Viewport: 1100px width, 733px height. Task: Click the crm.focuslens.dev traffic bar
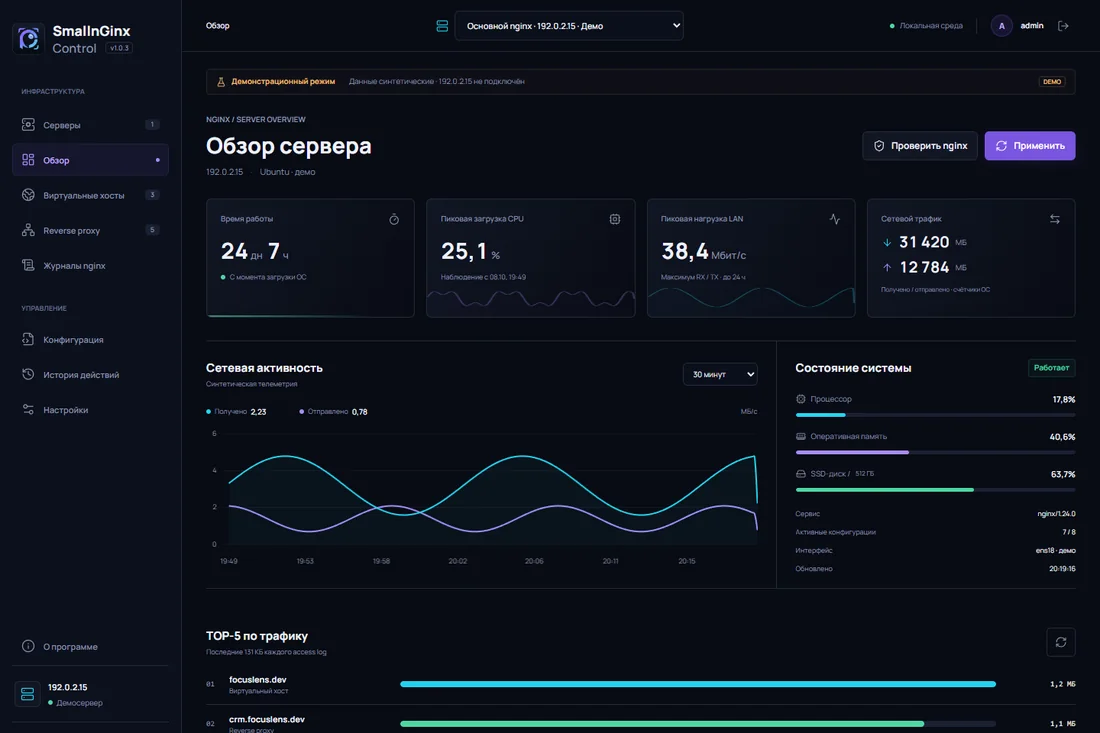click(x=698, y=723)
